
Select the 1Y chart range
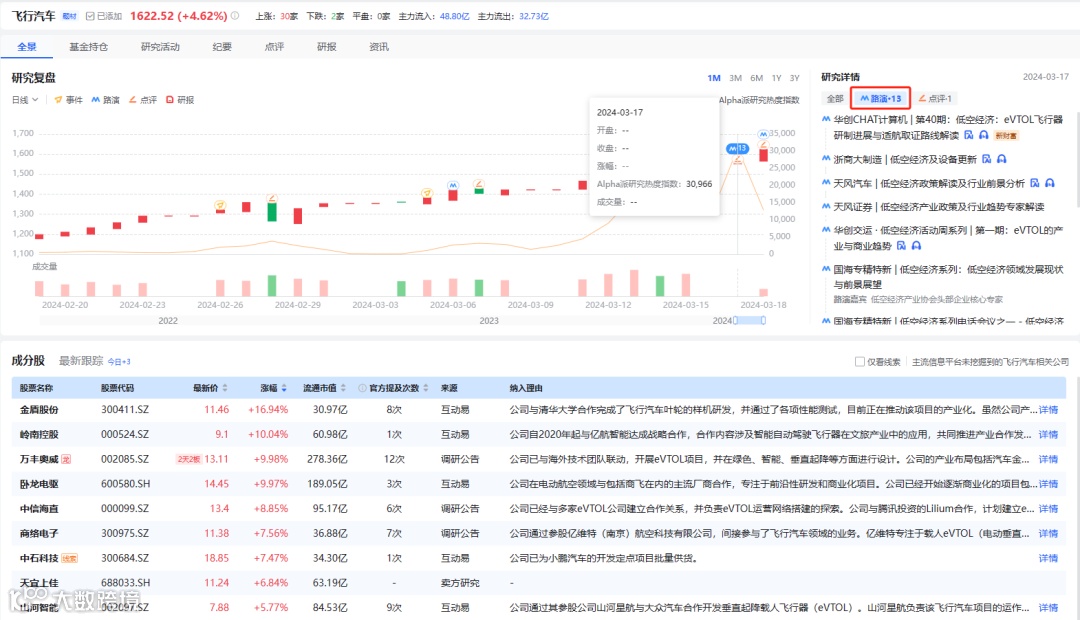pyautogui.click(x=776, y=78)
